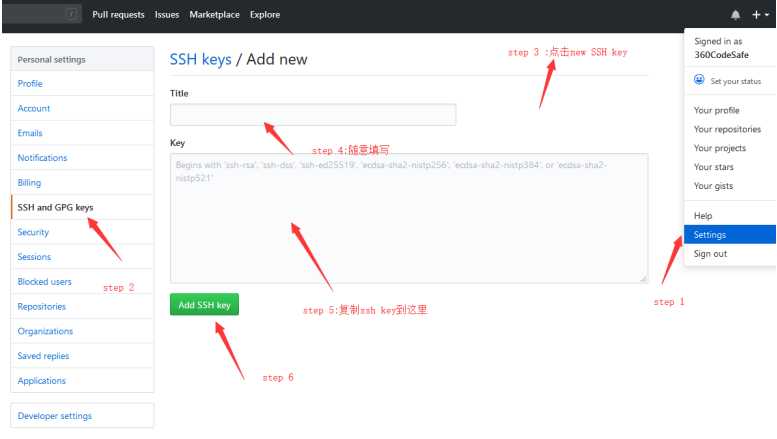Viewport: 777px width, 439px height.
Task: Open Developer settings
Action: [82, 416]
